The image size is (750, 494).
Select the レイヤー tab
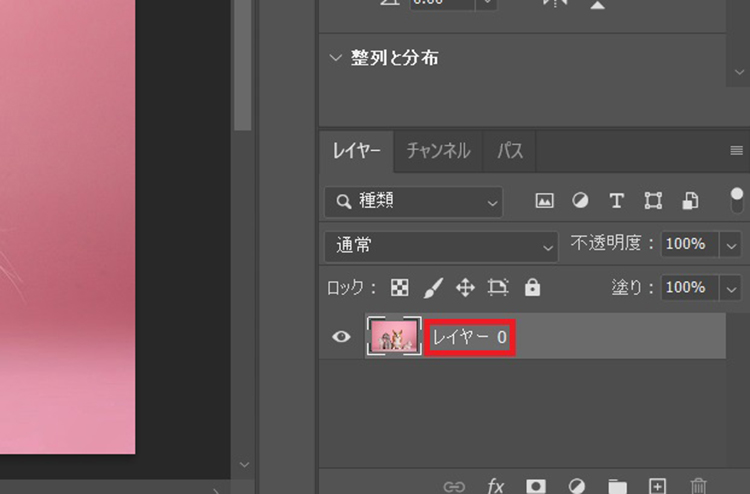[356, 151]
